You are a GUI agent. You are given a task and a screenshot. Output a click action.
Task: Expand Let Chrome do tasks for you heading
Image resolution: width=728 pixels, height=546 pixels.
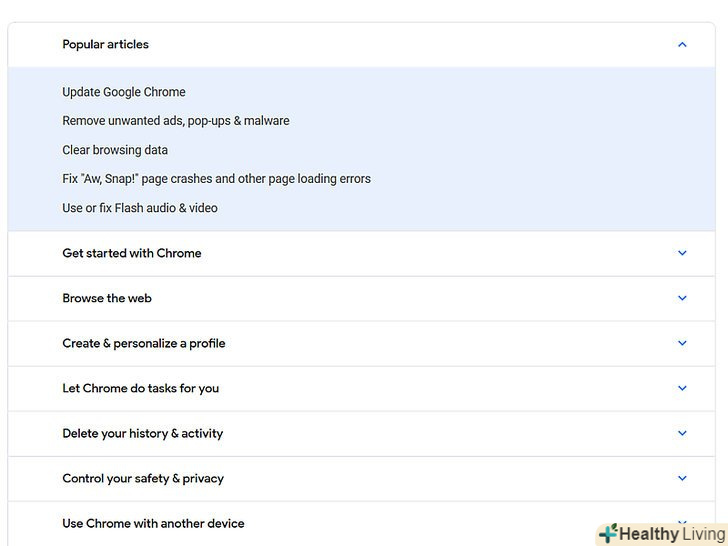pos(140,388)
